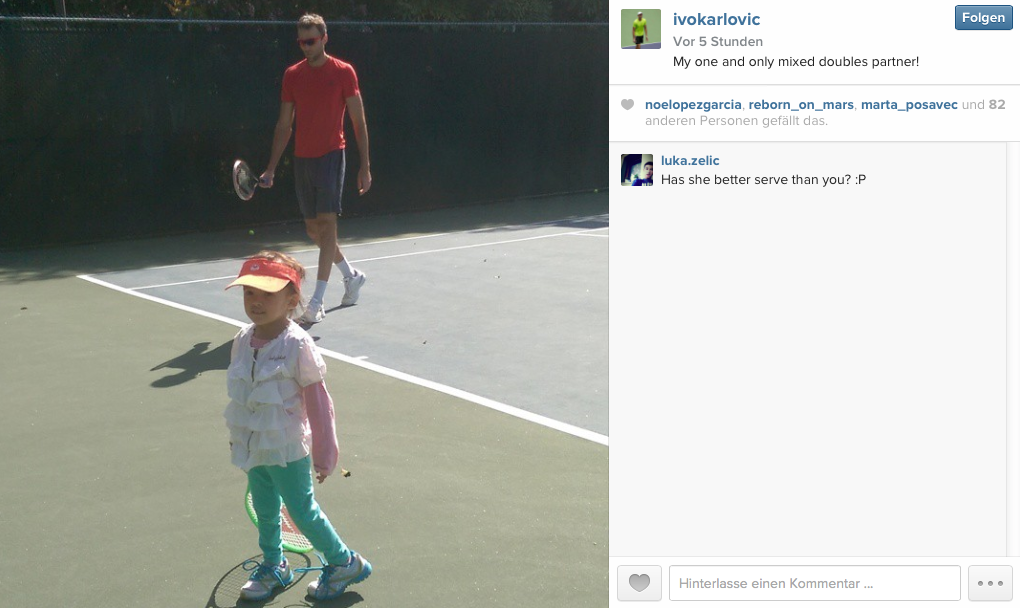Click the small heart icon beside likes list

tap(627, 105)
